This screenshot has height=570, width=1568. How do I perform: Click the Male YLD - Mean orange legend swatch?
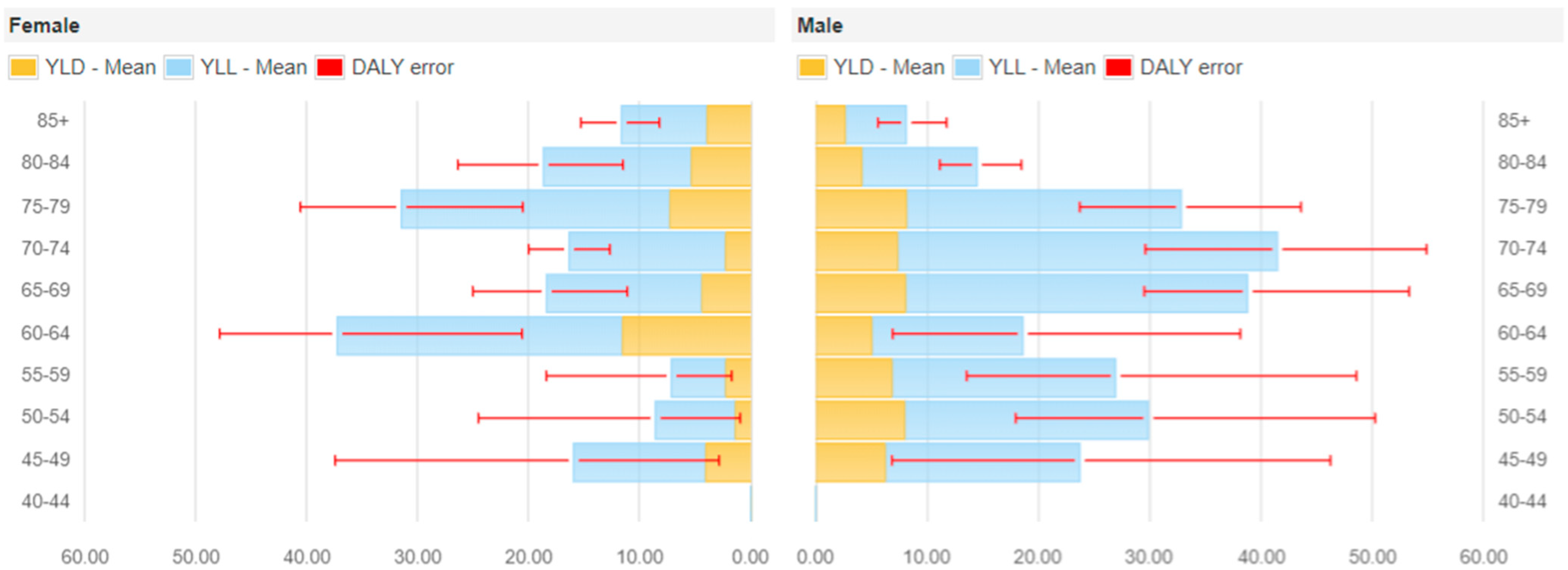point(812,67)
